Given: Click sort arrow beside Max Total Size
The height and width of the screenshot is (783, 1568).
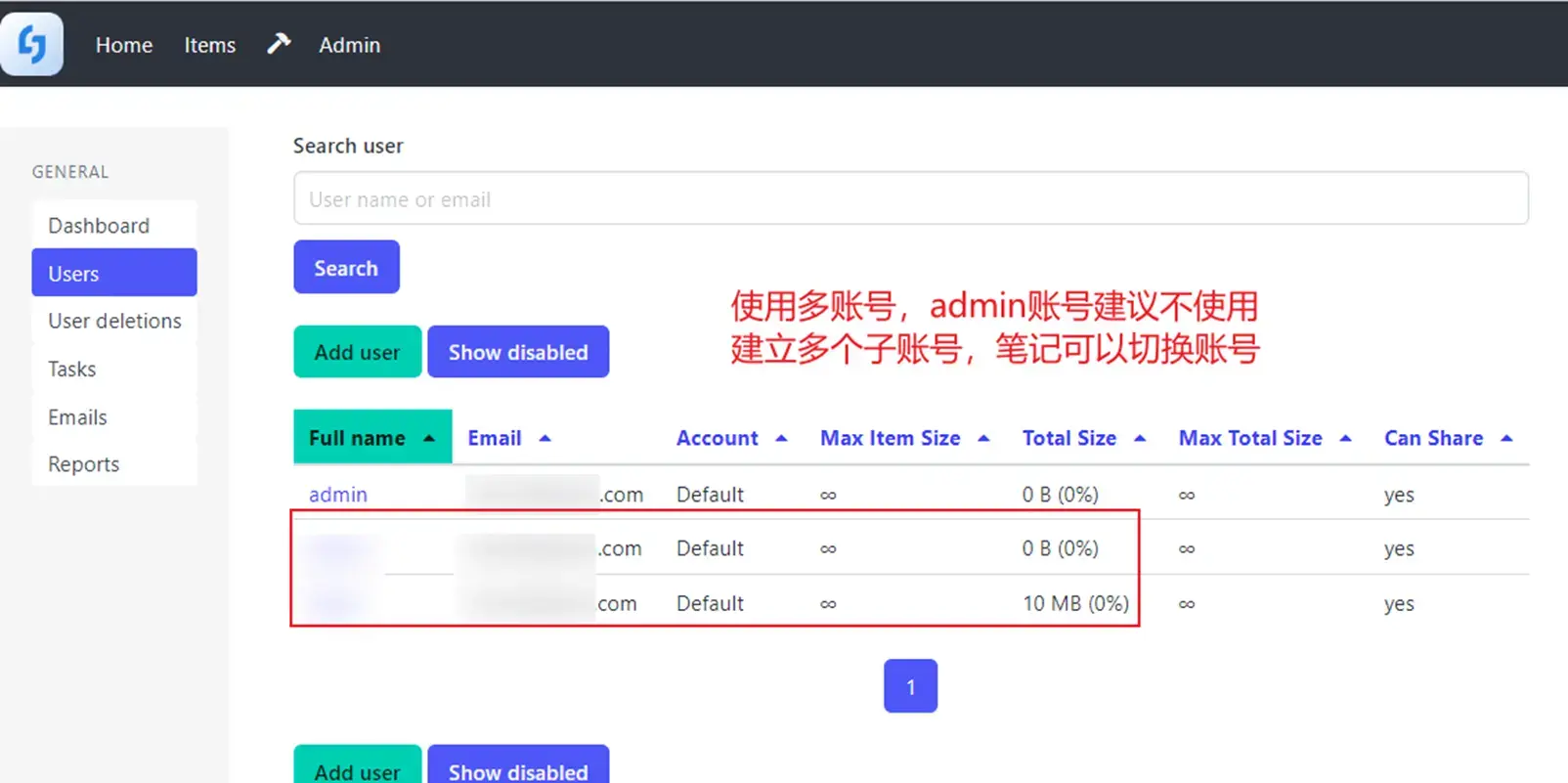Looking at the screenshot, I should [x=1346, y=438].
